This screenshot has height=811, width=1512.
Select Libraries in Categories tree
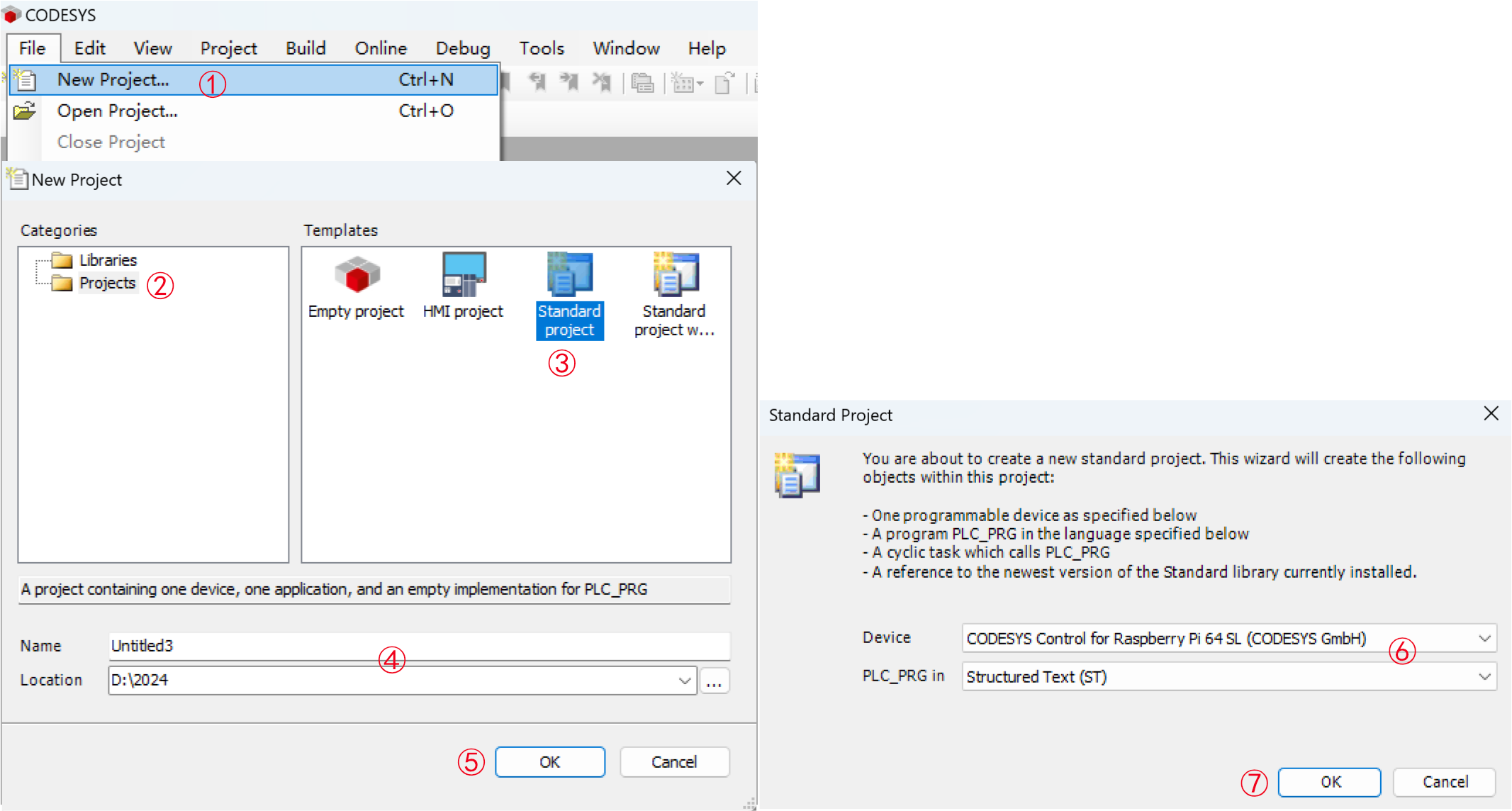(108, 260)
